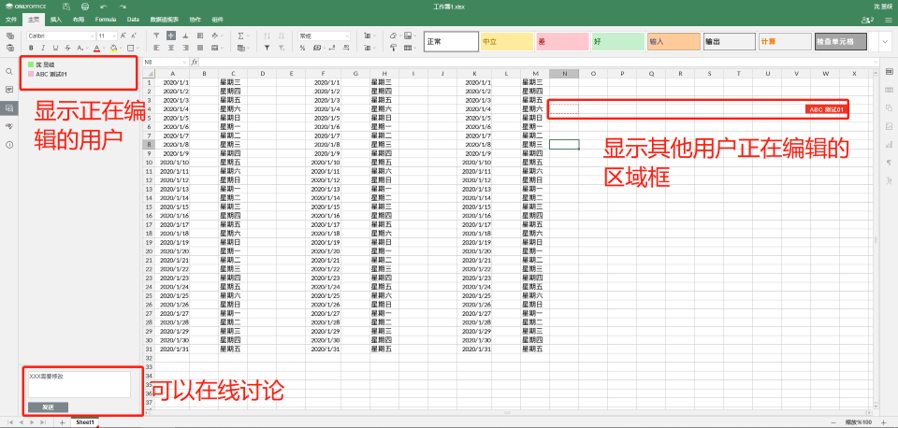Select the Sheet1 worksheet tab
Viewport: 898px width, 428px height.
(x=86, y=422)
